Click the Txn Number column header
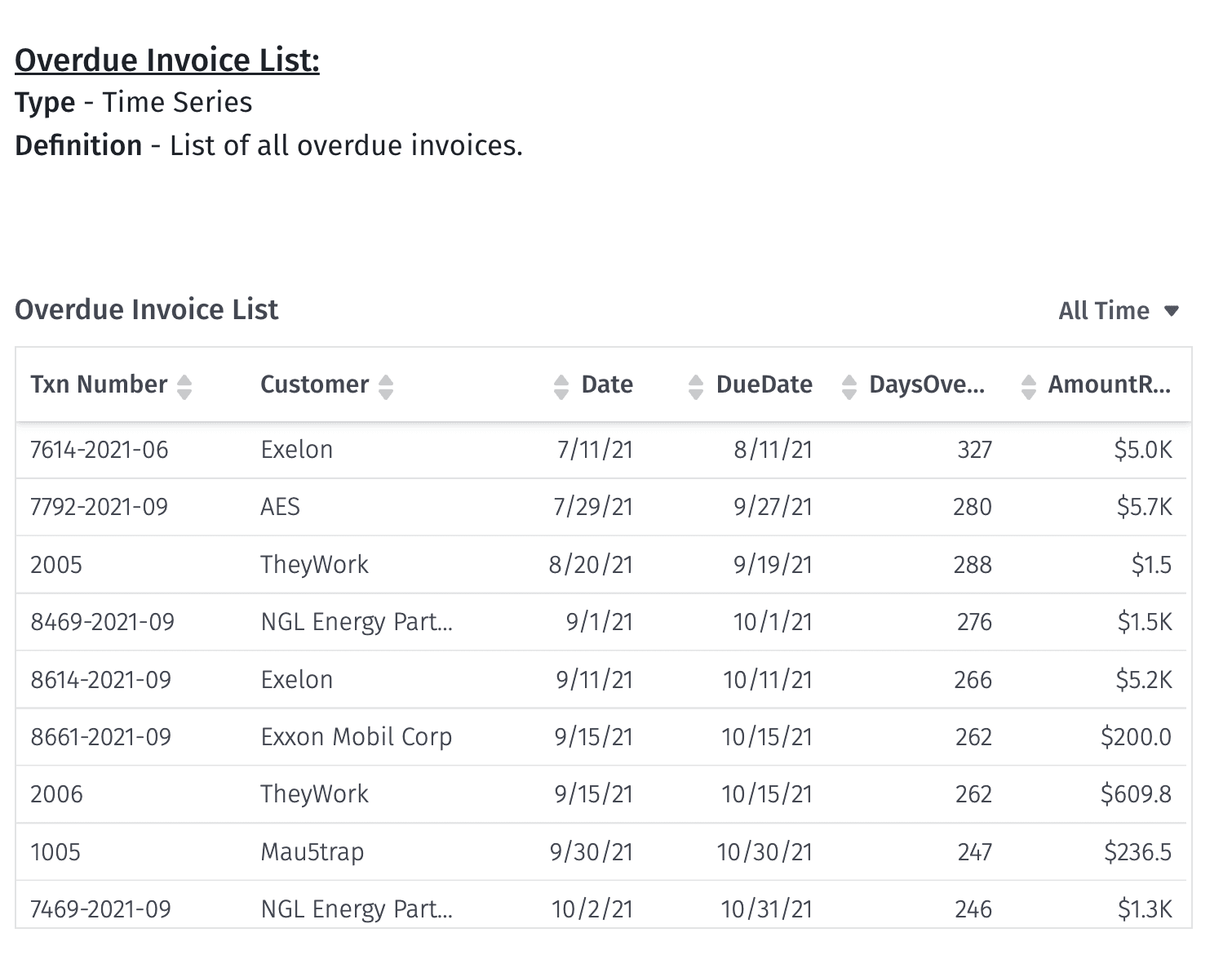The height and width of the screenshot is (955, 1232). click(x=99, y=384)
